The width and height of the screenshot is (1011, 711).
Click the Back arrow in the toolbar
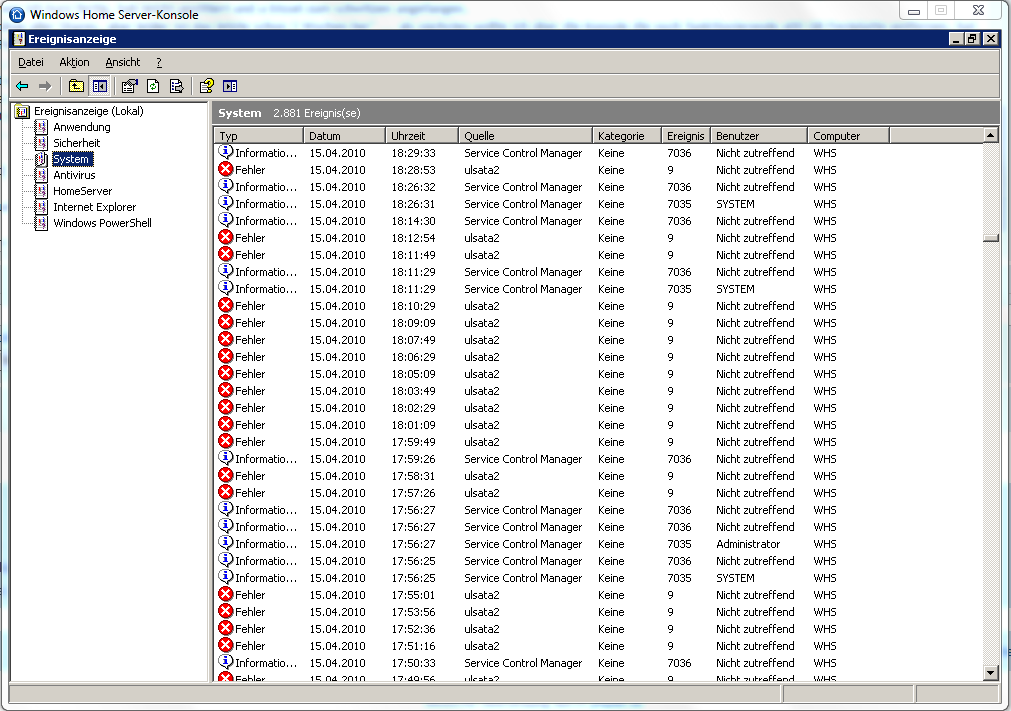click(23, 86)
